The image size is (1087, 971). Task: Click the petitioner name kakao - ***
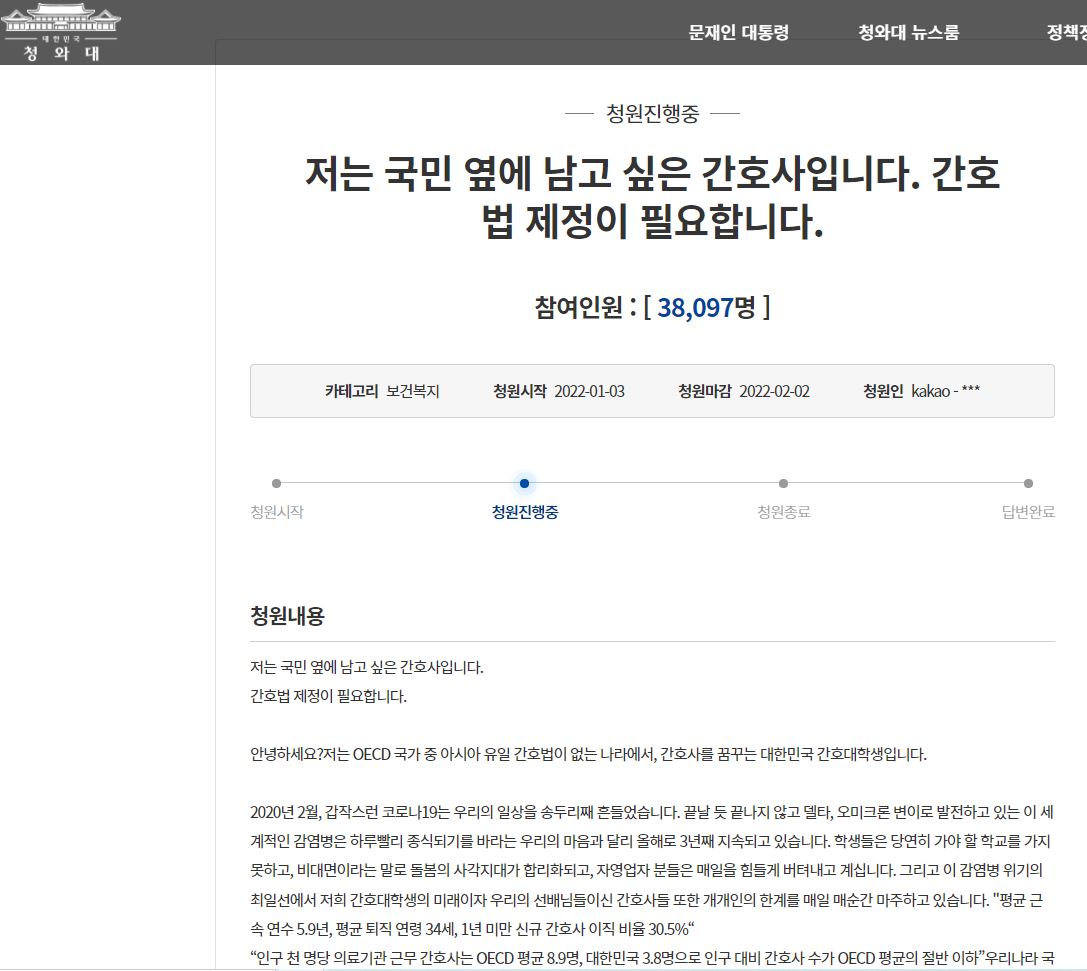[x=945, y=391]
